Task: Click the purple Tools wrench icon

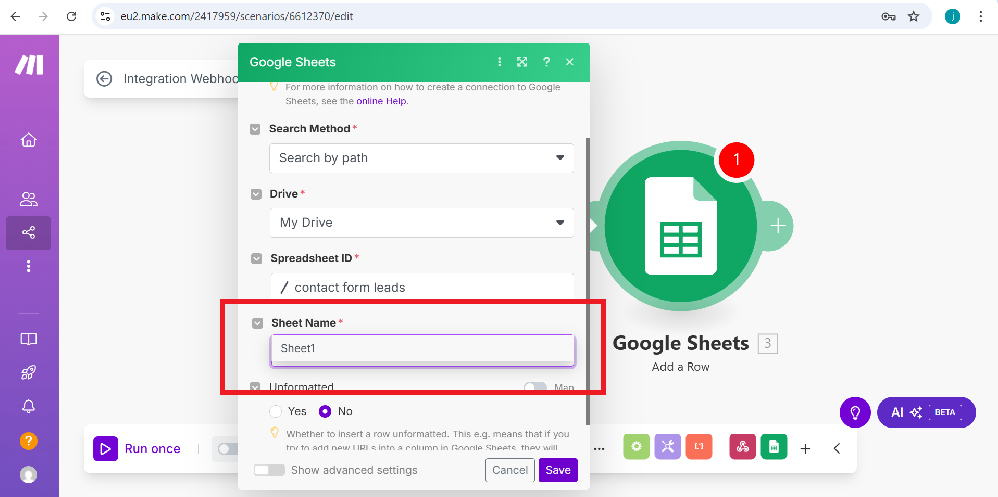Action: (x=667, y=447)
